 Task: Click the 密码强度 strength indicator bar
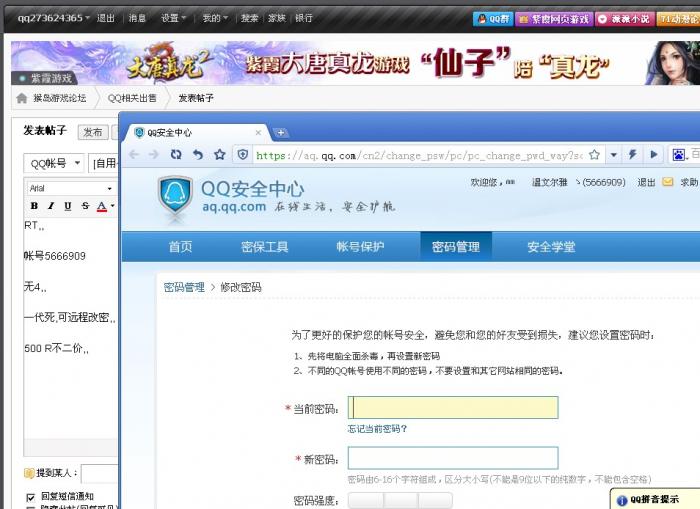[400, 501]
